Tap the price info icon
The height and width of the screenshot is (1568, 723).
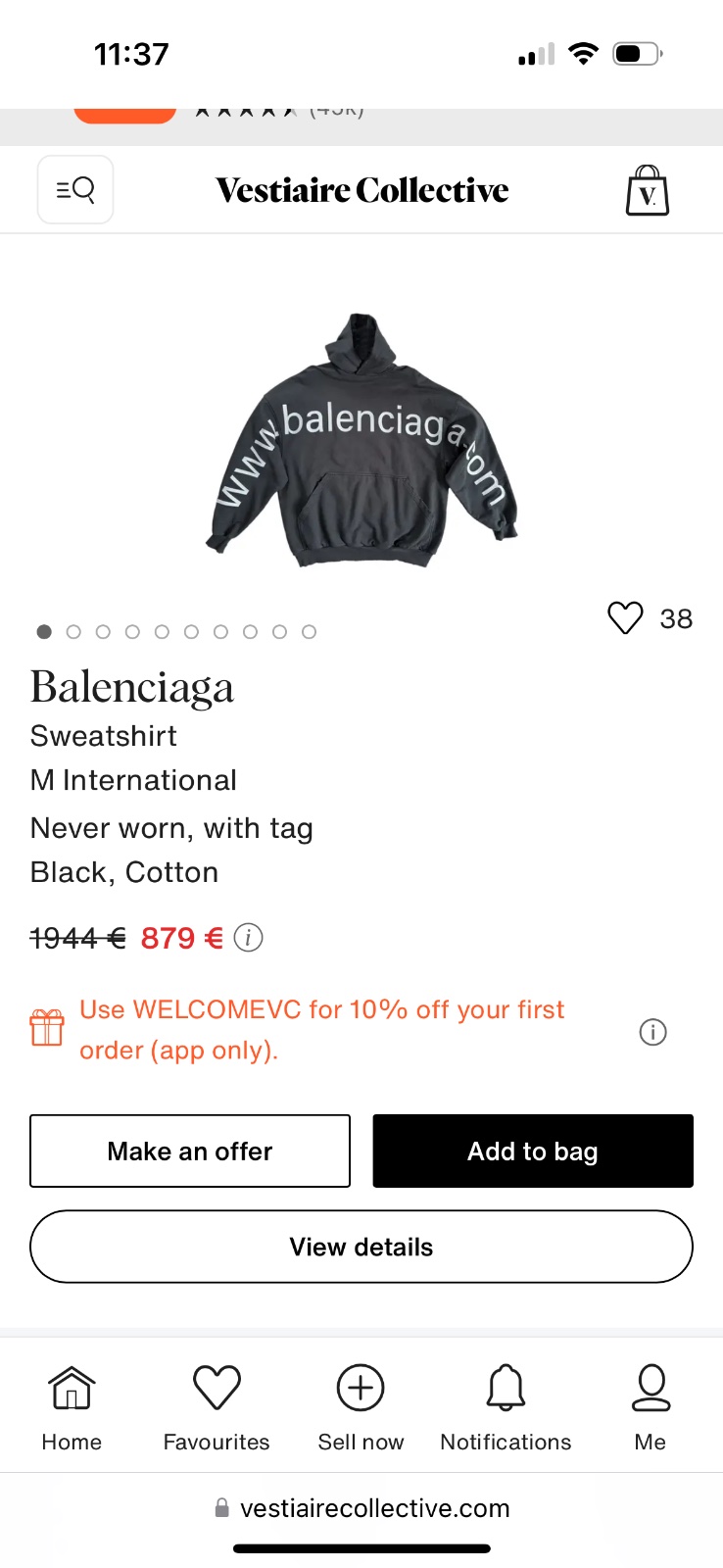(249, 938)
